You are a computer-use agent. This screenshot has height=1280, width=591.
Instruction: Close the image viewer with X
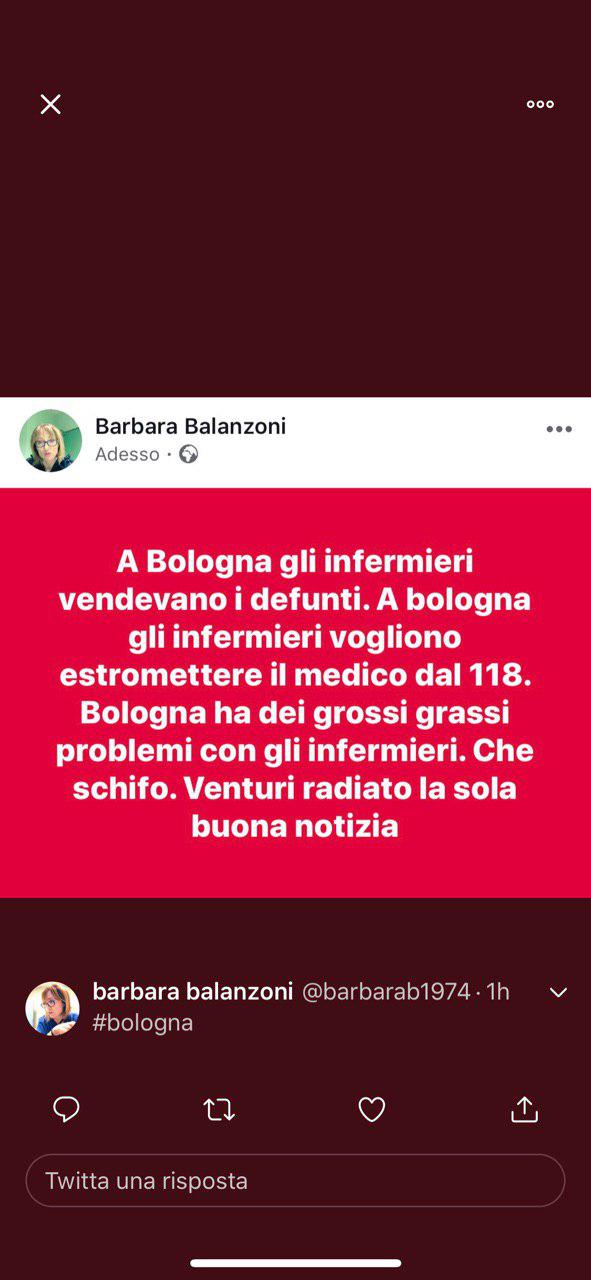coord(50,104)
